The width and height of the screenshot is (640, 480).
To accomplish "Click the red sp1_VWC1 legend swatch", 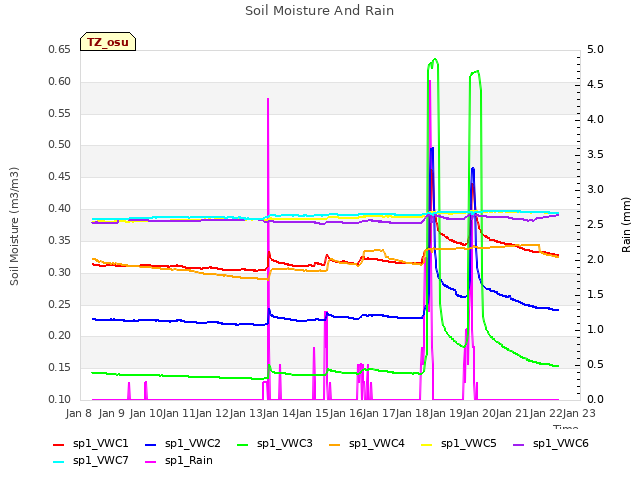I will [59, 444].
